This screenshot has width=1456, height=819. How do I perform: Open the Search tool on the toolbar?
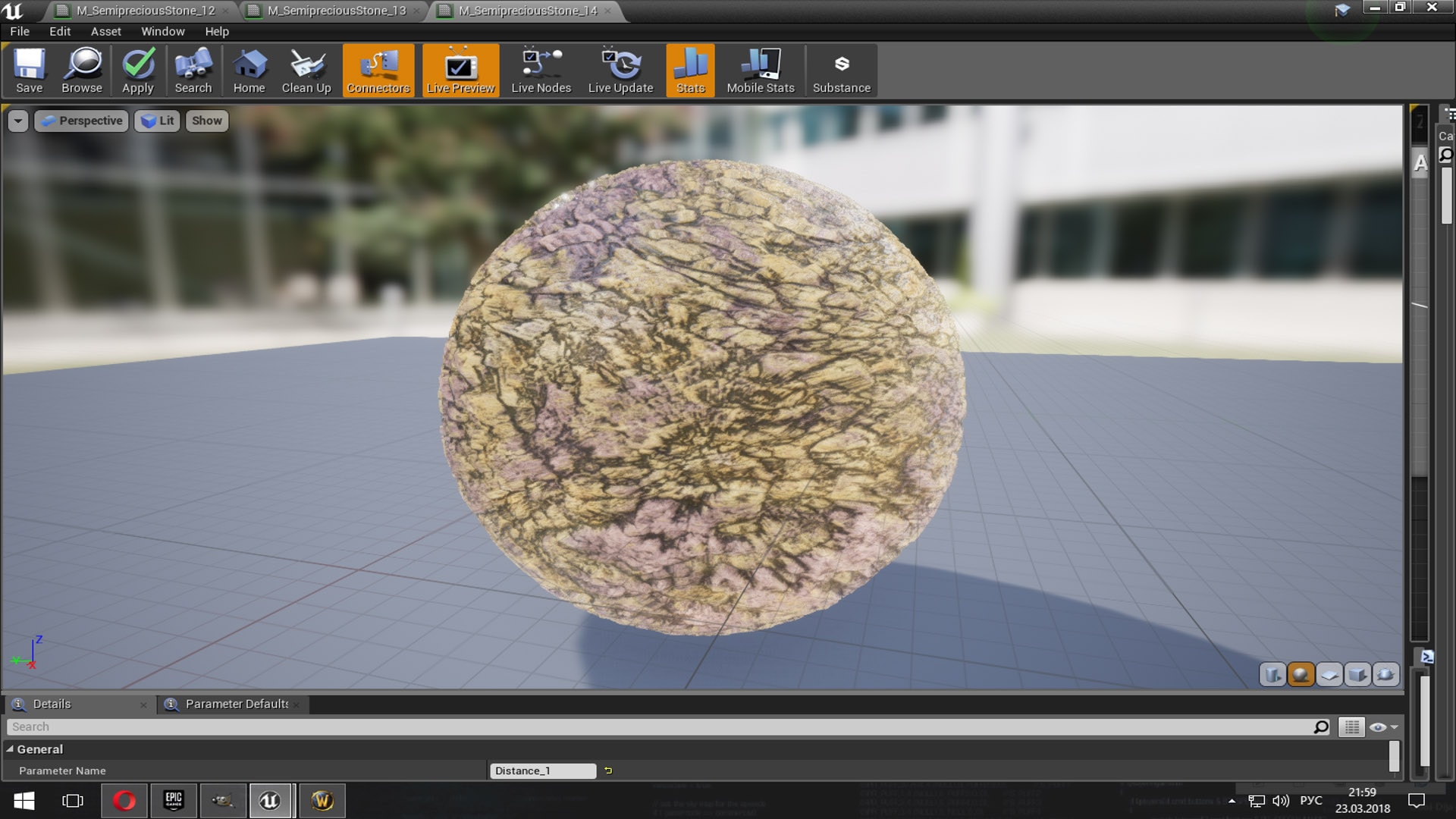(x=193, y=70)
